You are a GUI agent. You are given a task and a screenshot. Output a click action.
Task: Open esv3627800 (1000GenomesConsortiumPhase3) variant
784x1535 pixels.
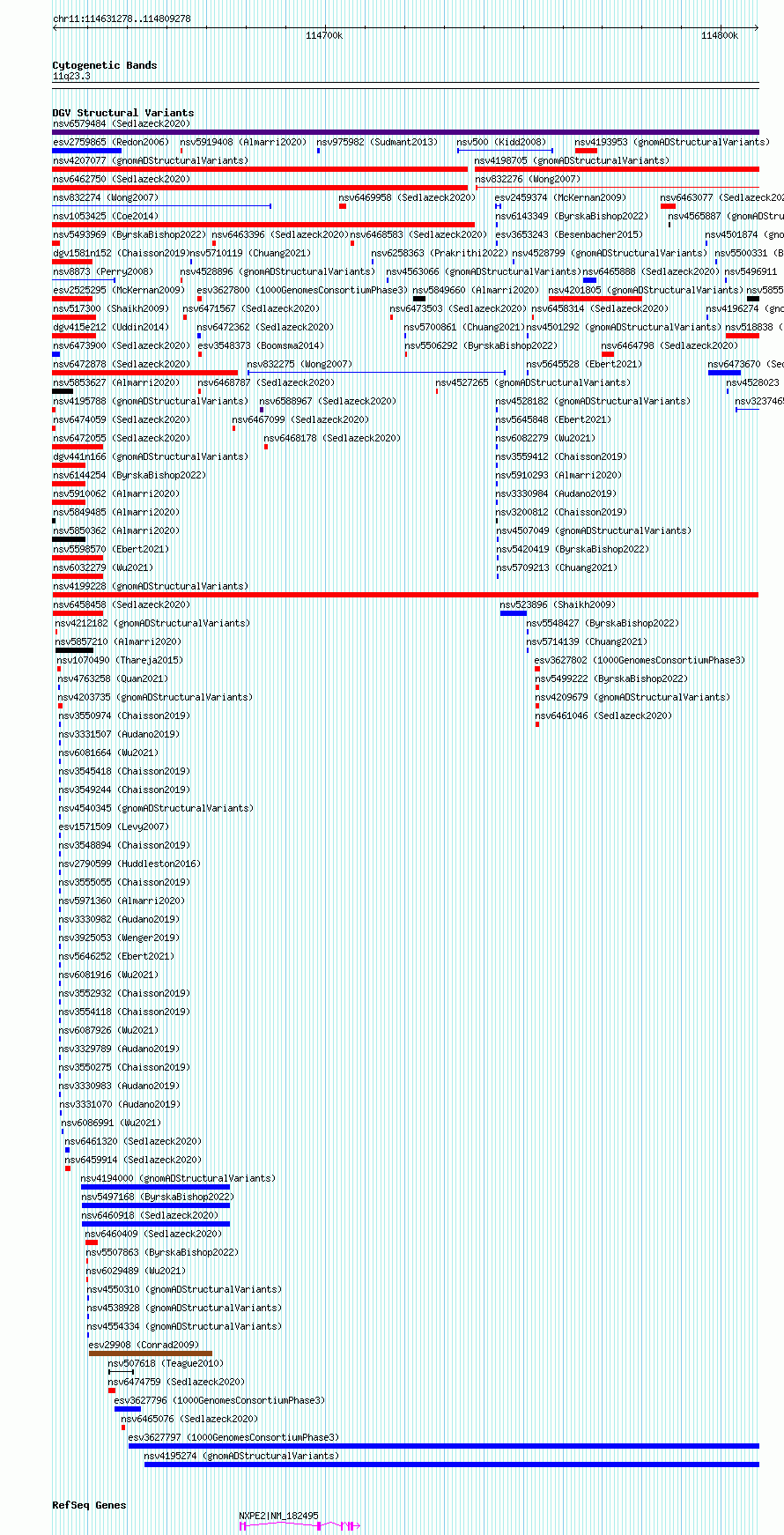point(302,290)
